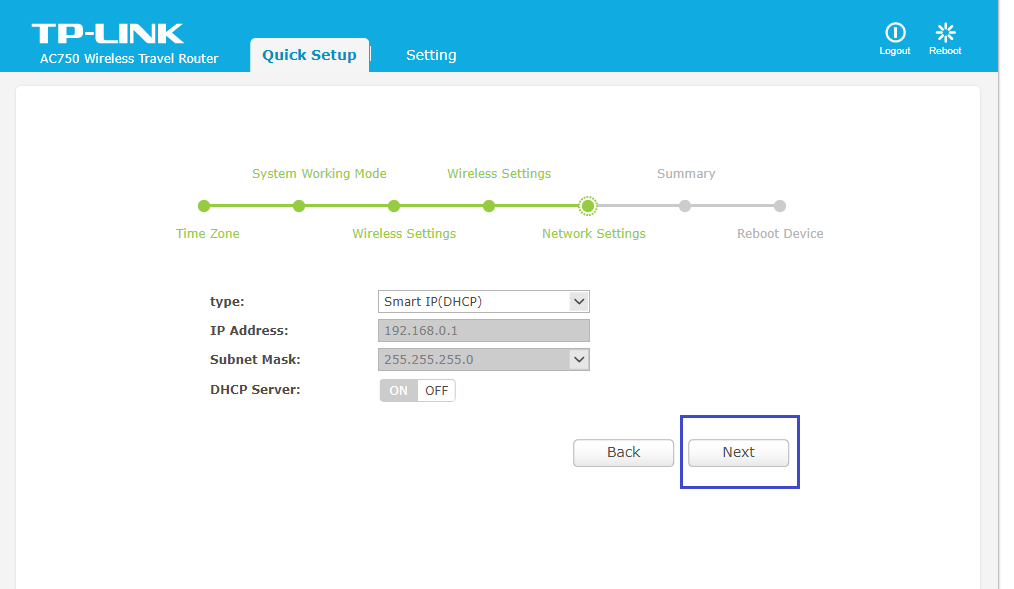
Task: Click the Time Zone step label
Action: 208,234
